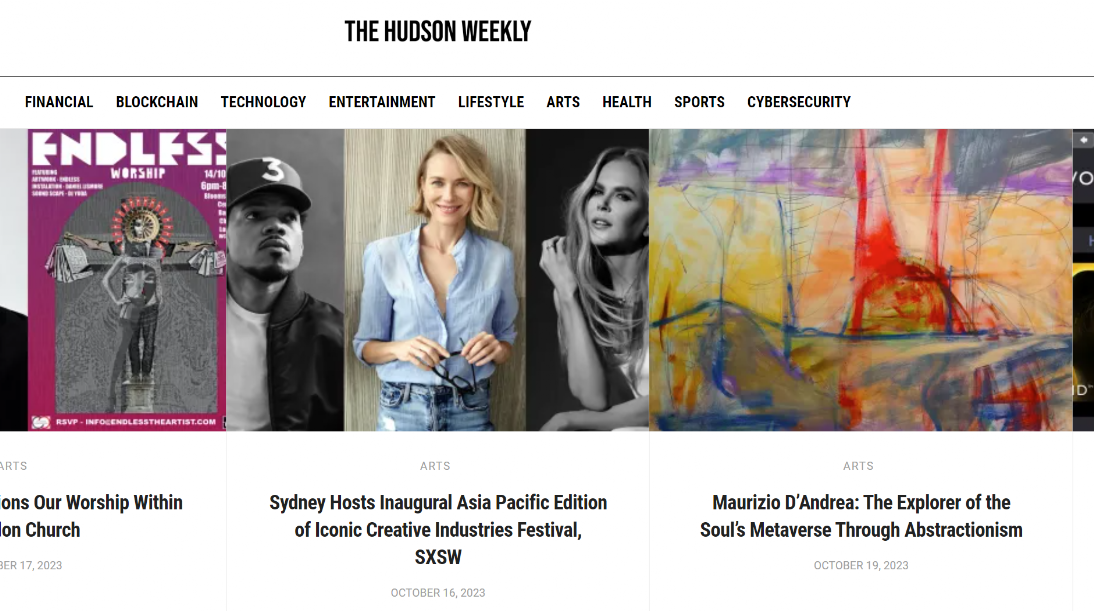
Task: Open the Cybersecurity category
Action: [x=799, y=102]
